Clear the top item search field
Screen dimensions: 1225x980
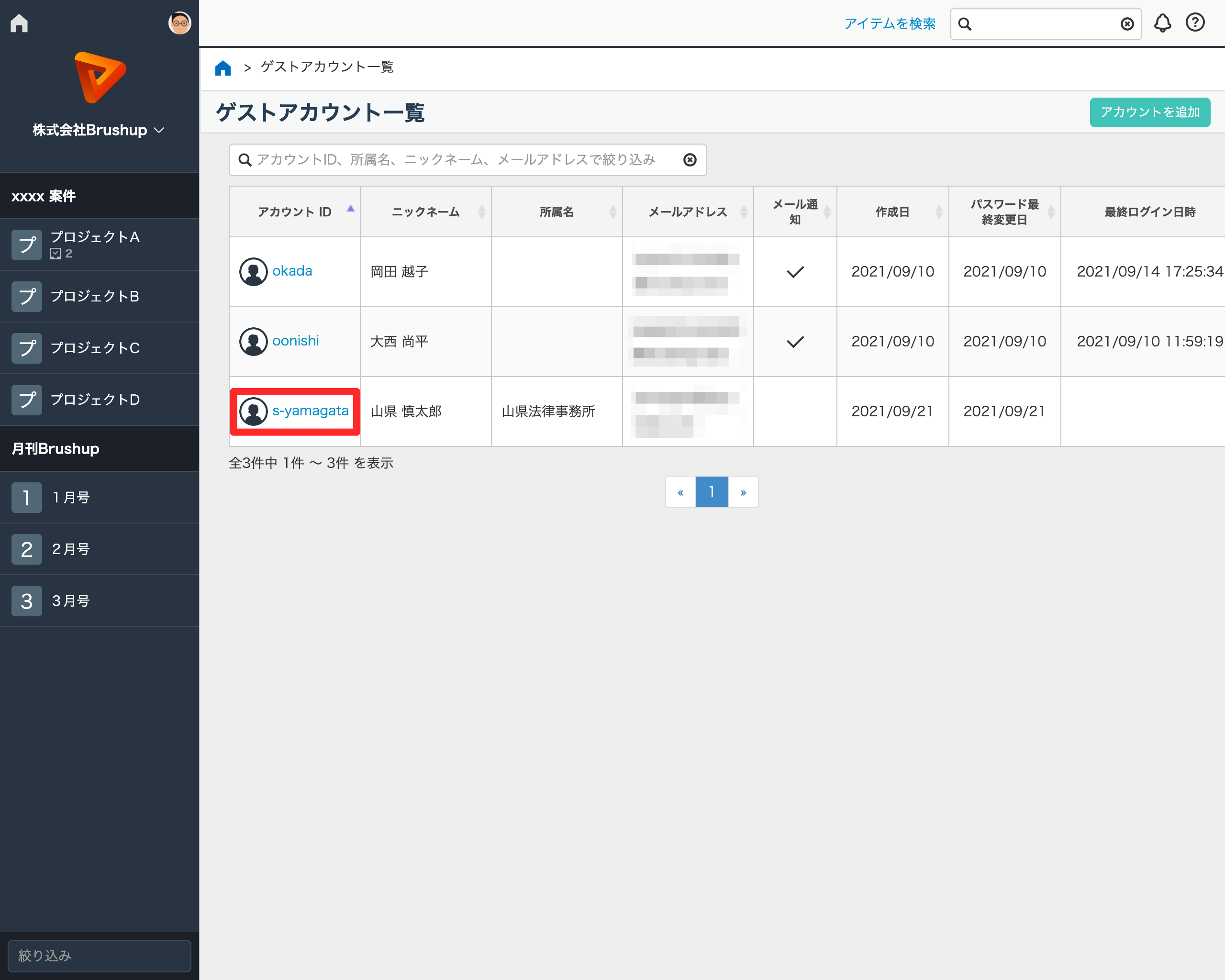[1127, 24]
